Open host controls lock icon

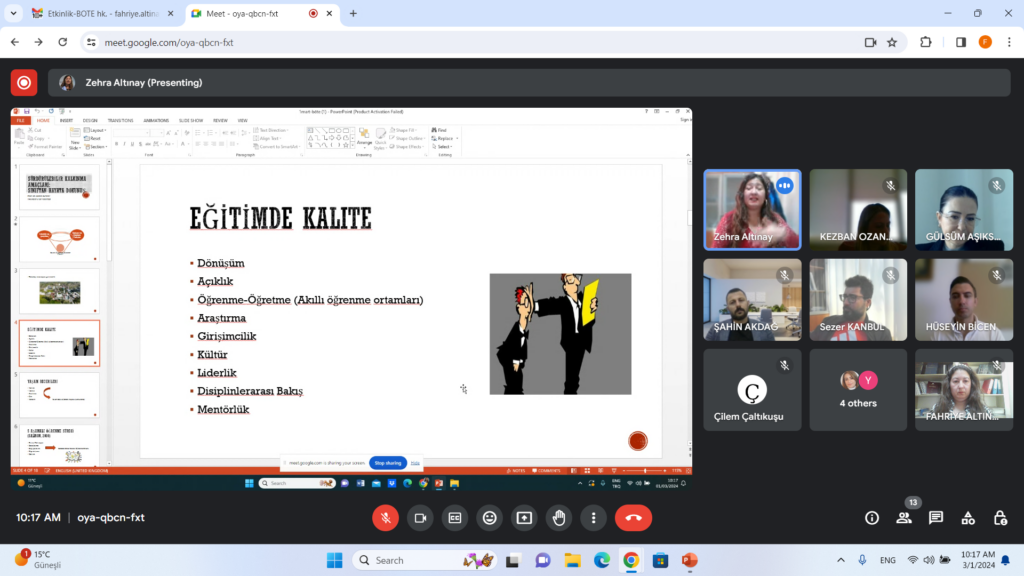click(x=1000, y=517)
